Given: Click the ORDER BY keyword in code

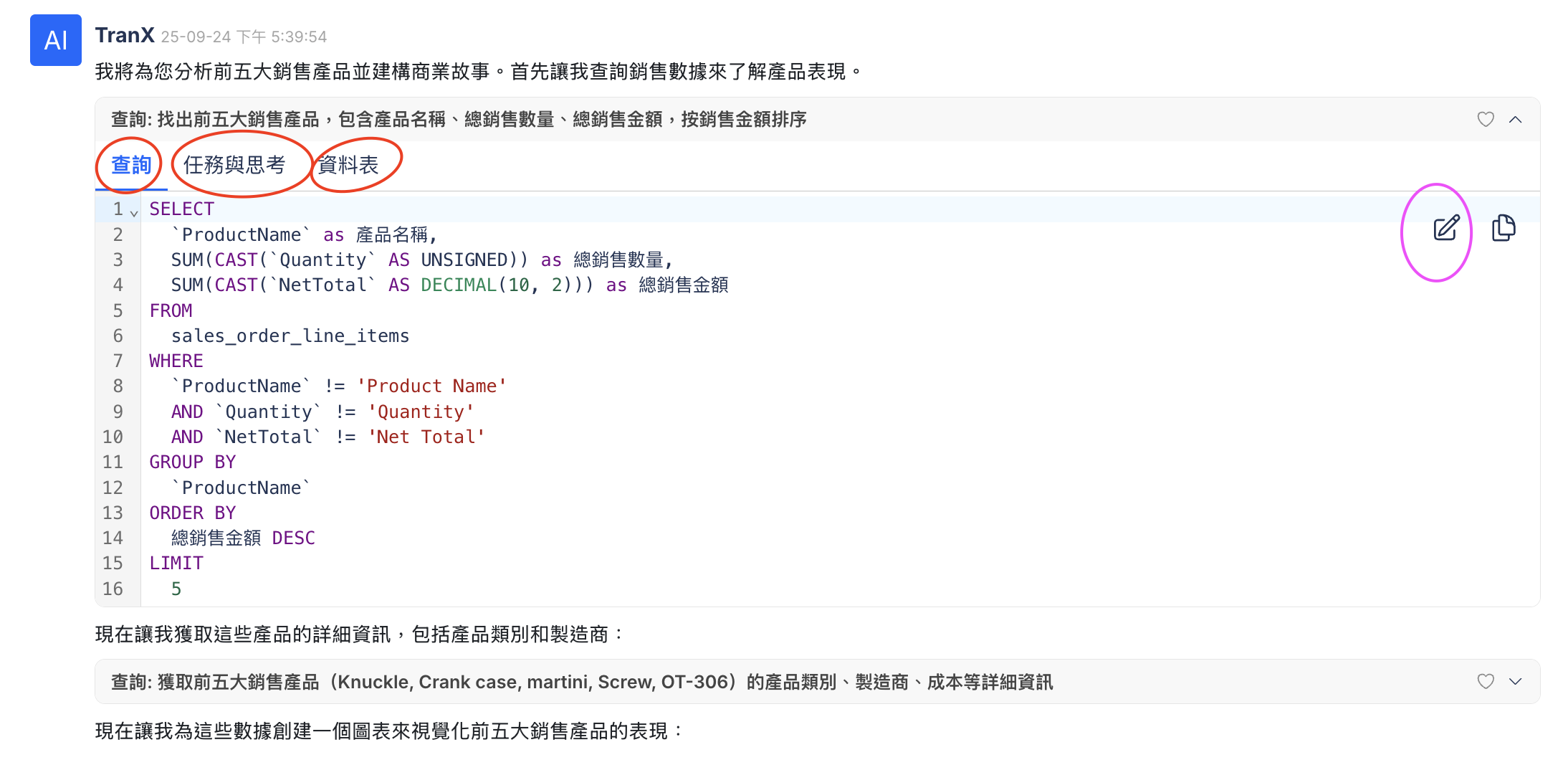Looking at the screenshot, I should [x=192, y=513].
